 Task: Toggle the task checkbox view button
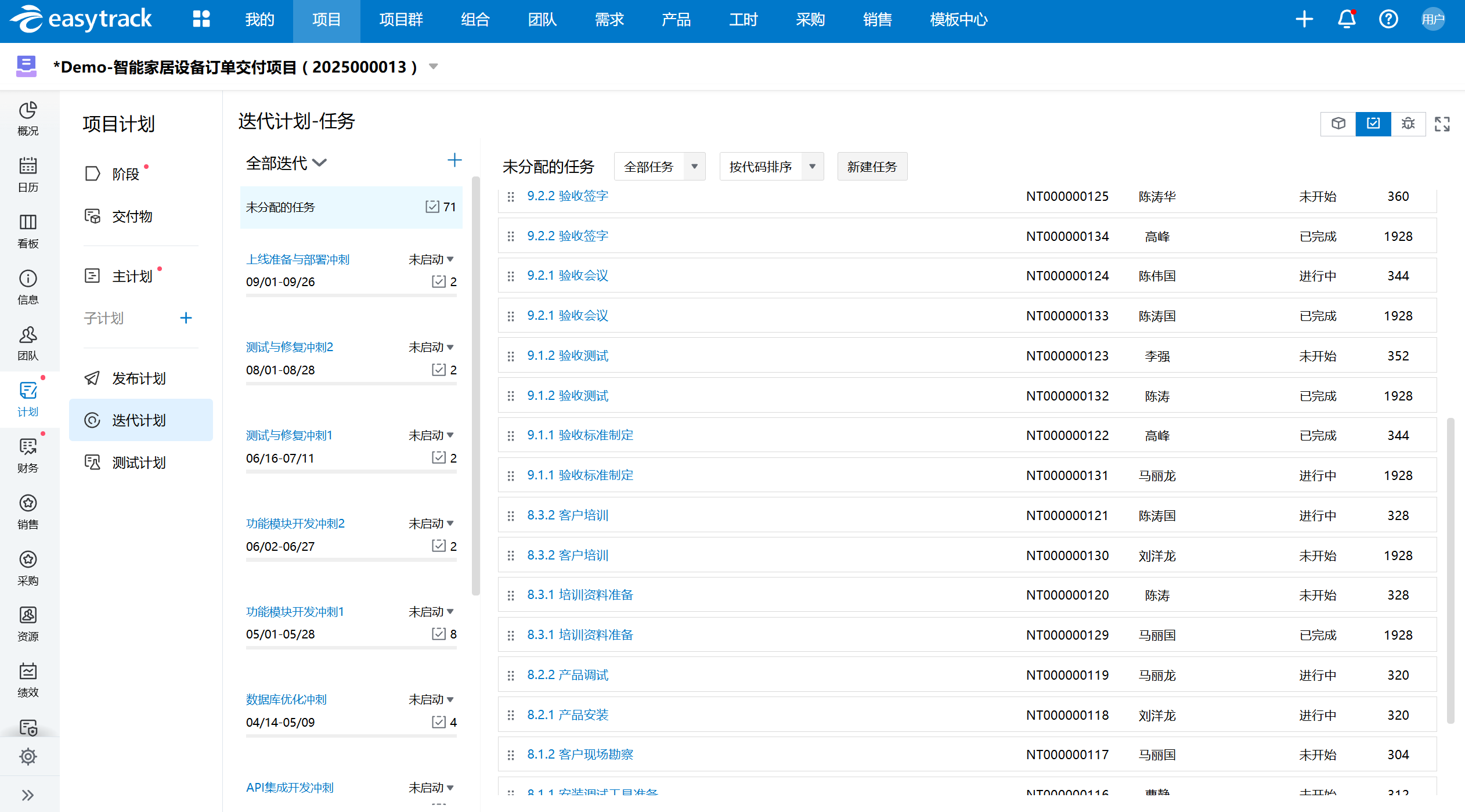(x=1373, y=124)
